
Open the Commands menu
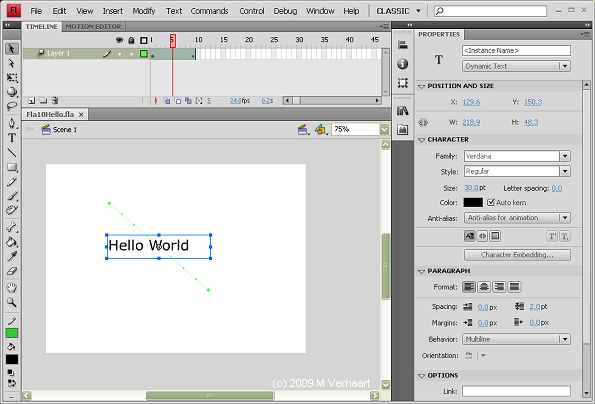(209, 11)
